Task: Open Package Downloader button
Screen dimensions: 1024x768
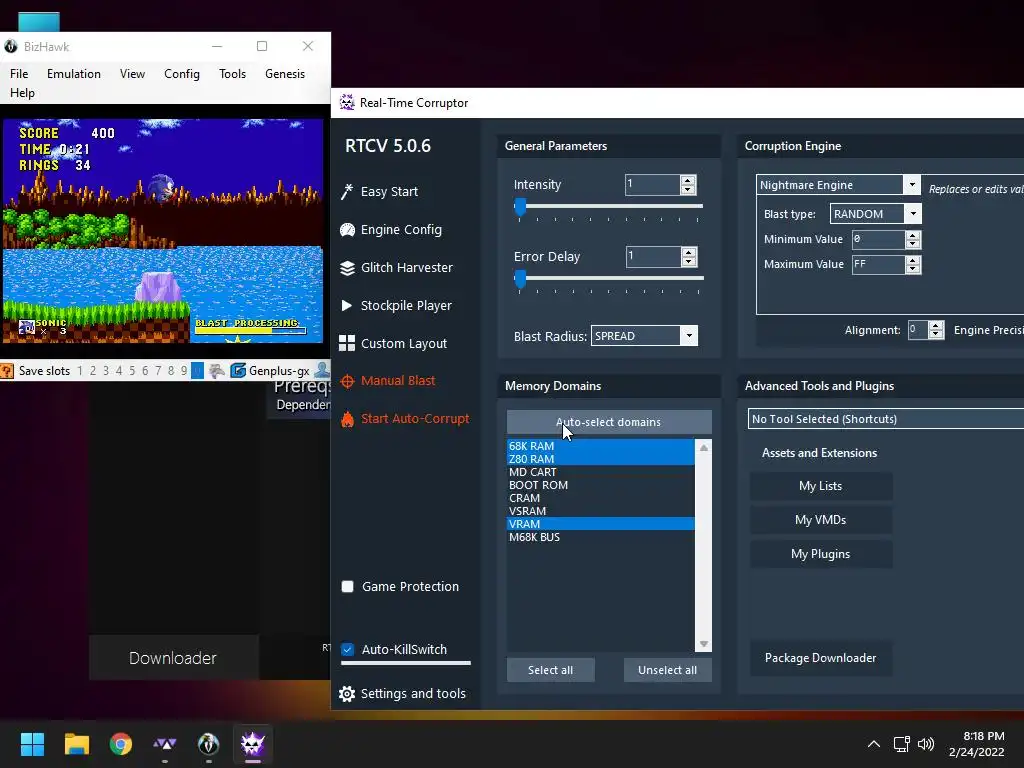Action: [x=821, y=658]
